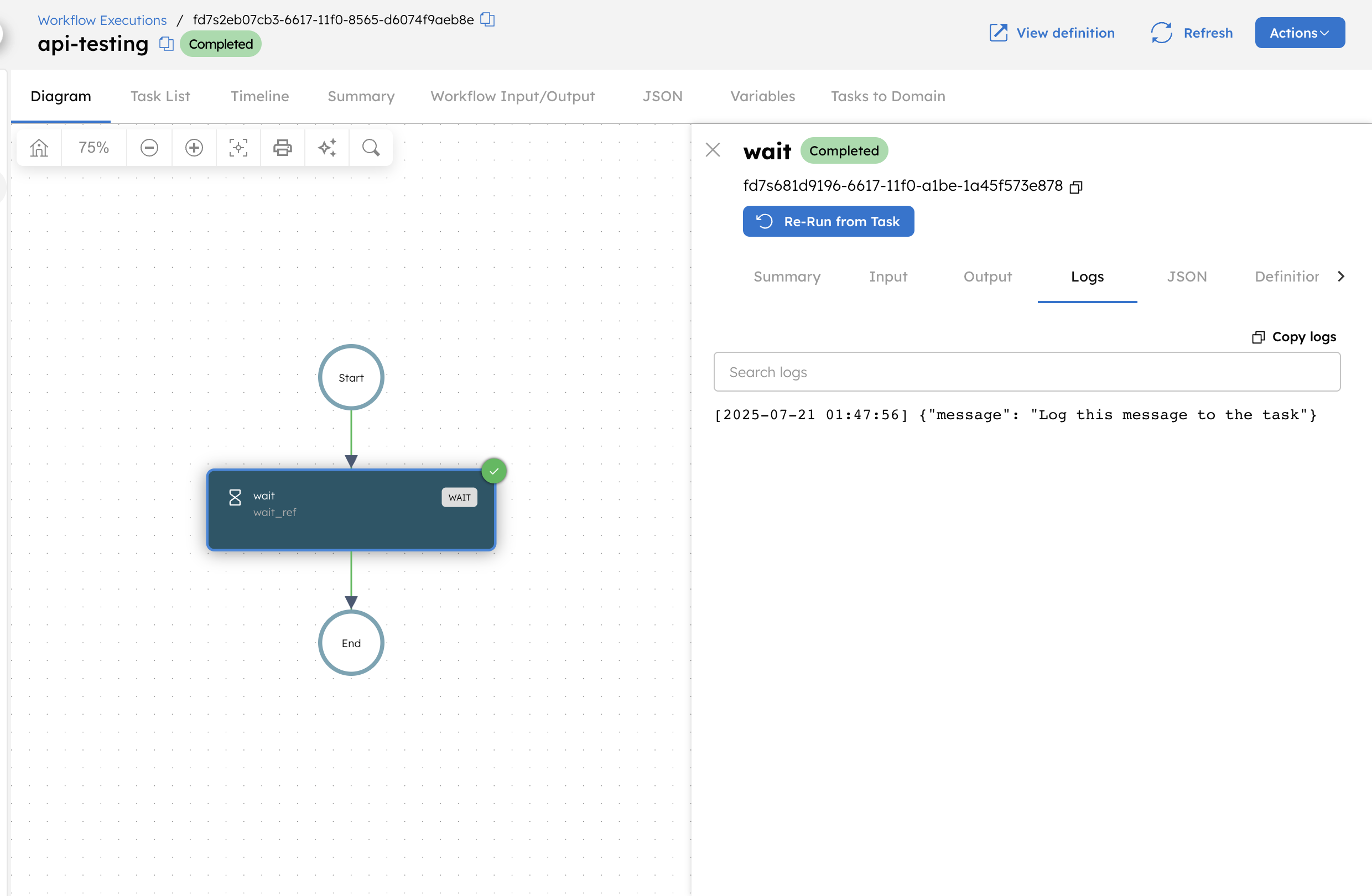The width and height of the screenshot is (1372, 896).
Task: Open task Summary tab in side panel
Action: pyautogui.click(x=787, y=277)
